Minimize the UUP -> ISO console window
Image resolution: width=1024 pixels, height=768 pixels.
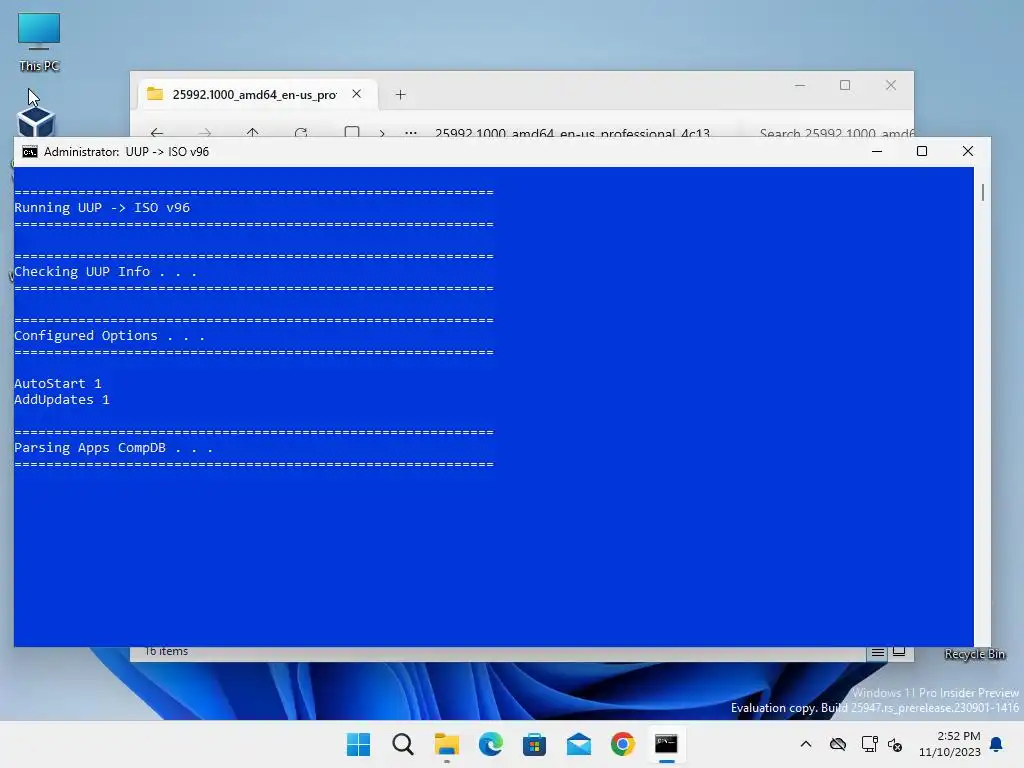[877, 152]
